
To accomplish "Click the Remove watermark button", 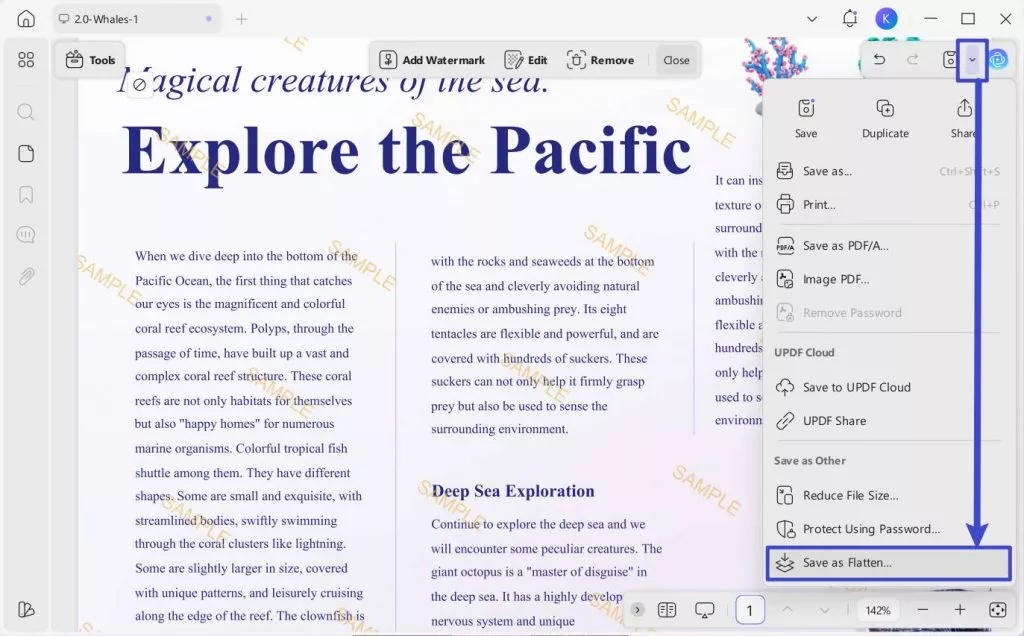I will 601,60.
